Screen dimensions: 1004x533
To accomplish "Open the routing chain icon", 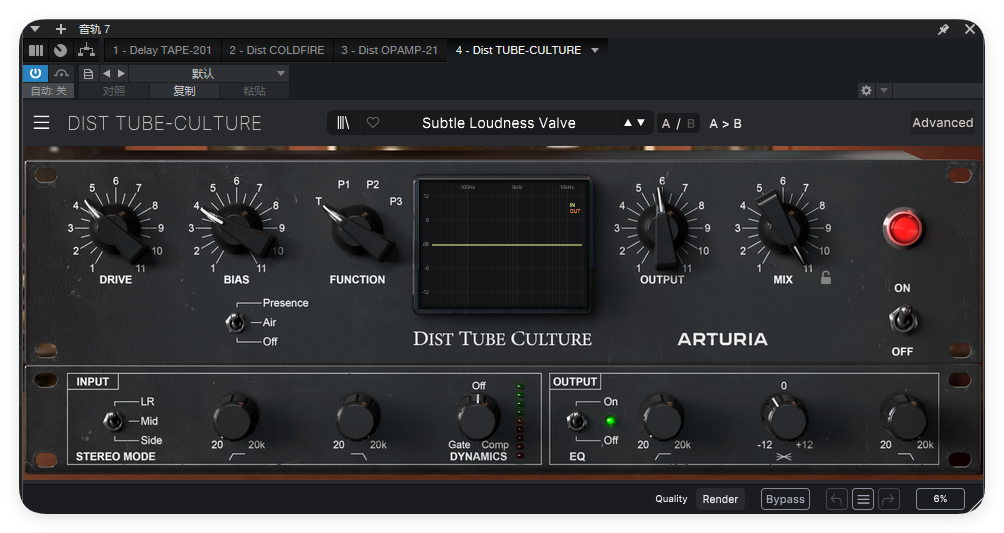I will [86, 50].
